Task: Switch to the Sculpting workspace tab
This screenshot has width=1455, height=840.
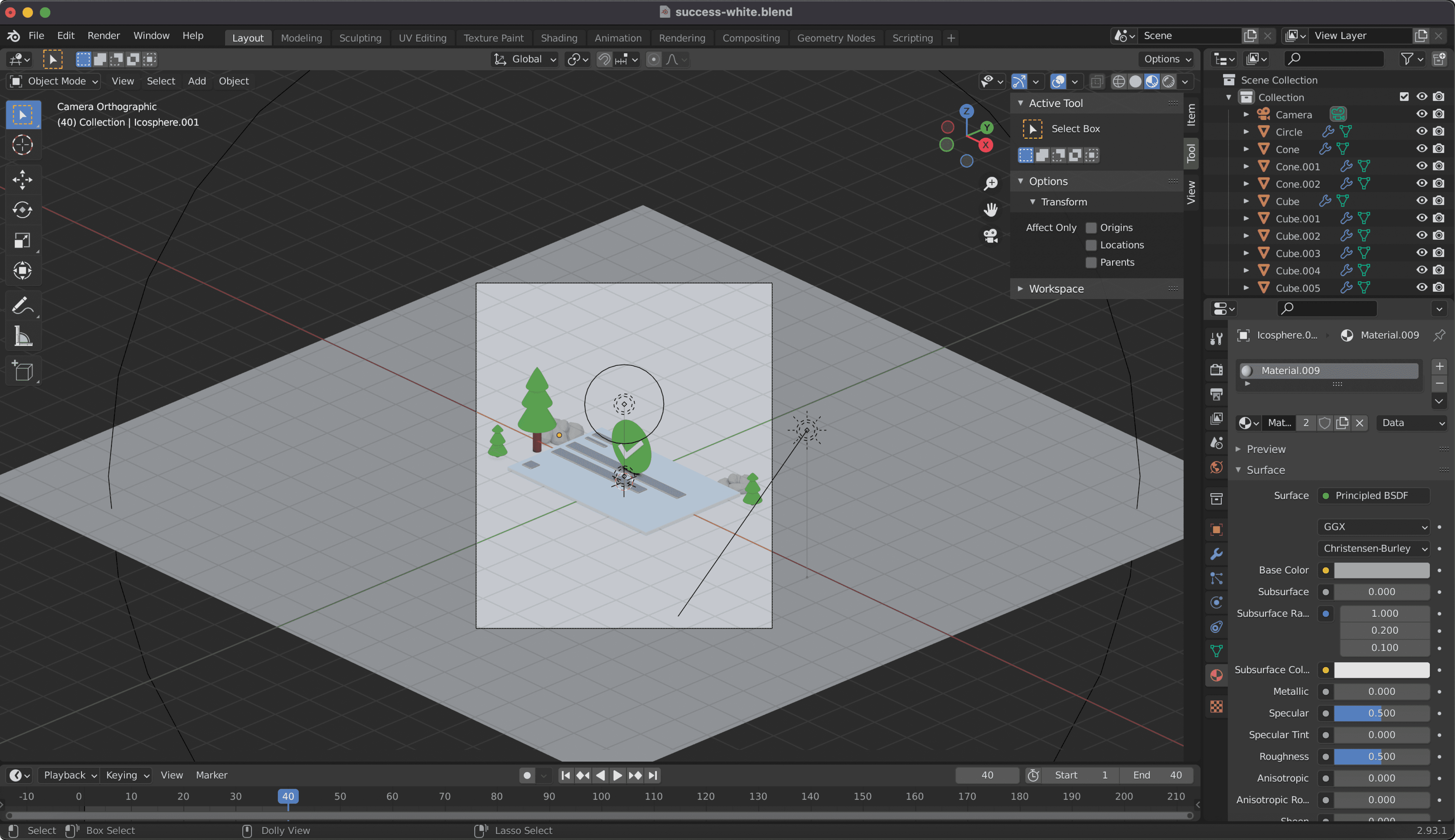Action: click(x=360, y=38)
